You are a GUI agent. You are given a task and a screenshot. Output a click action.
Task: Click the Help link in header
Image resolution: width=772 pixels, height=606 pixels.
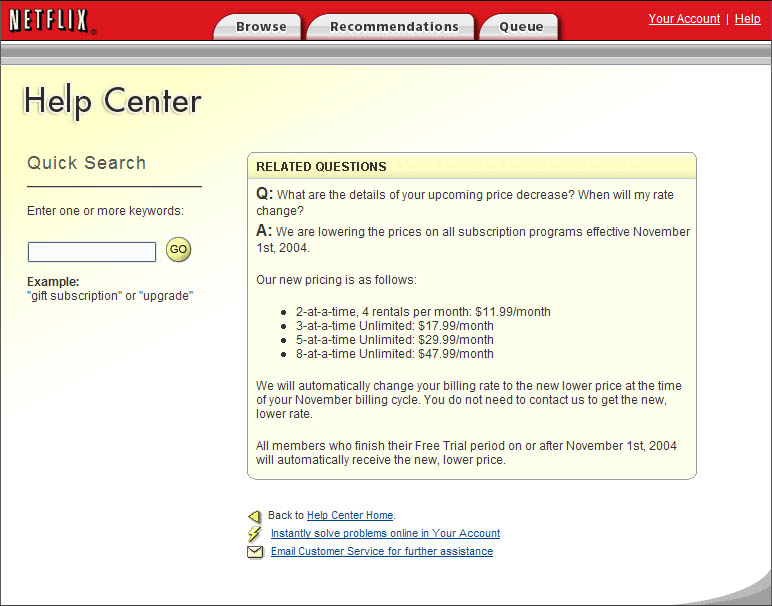pos(747,19)
